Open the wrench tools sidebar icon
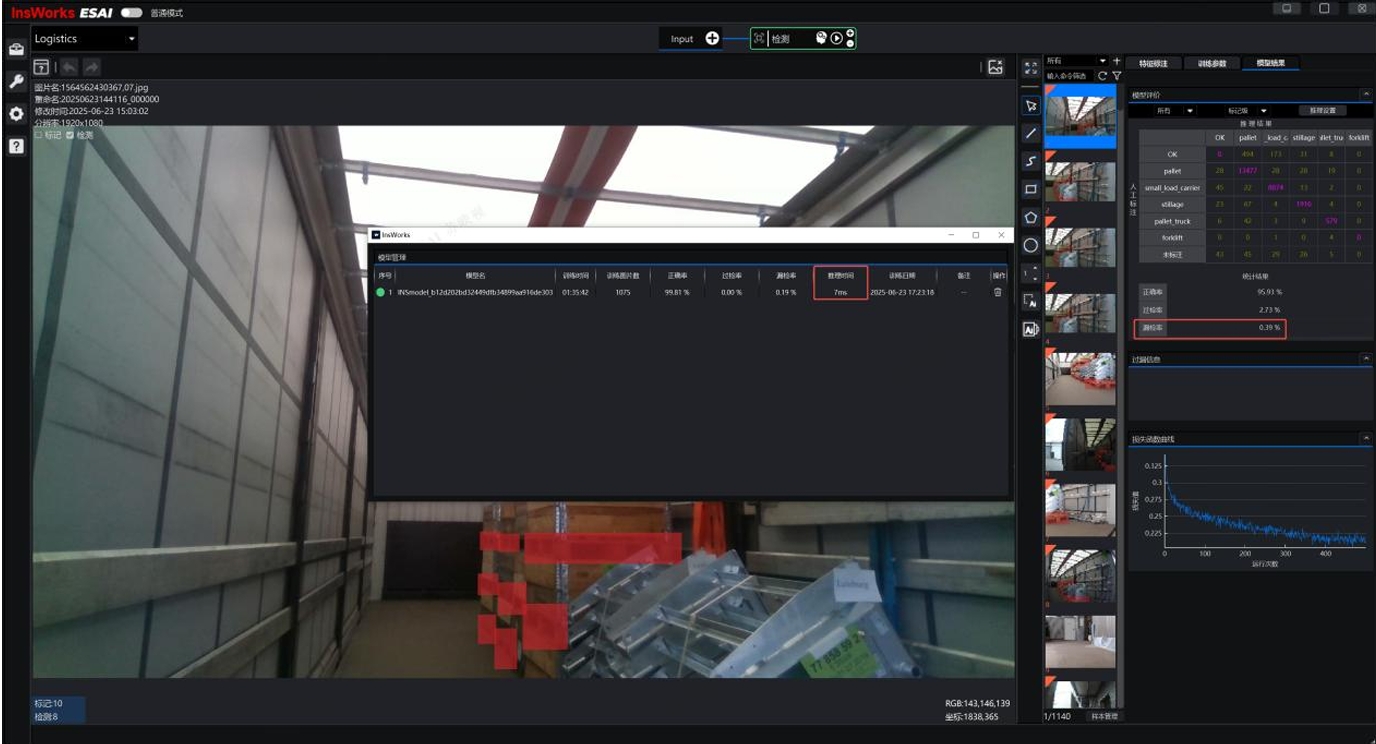 (16, 82)
